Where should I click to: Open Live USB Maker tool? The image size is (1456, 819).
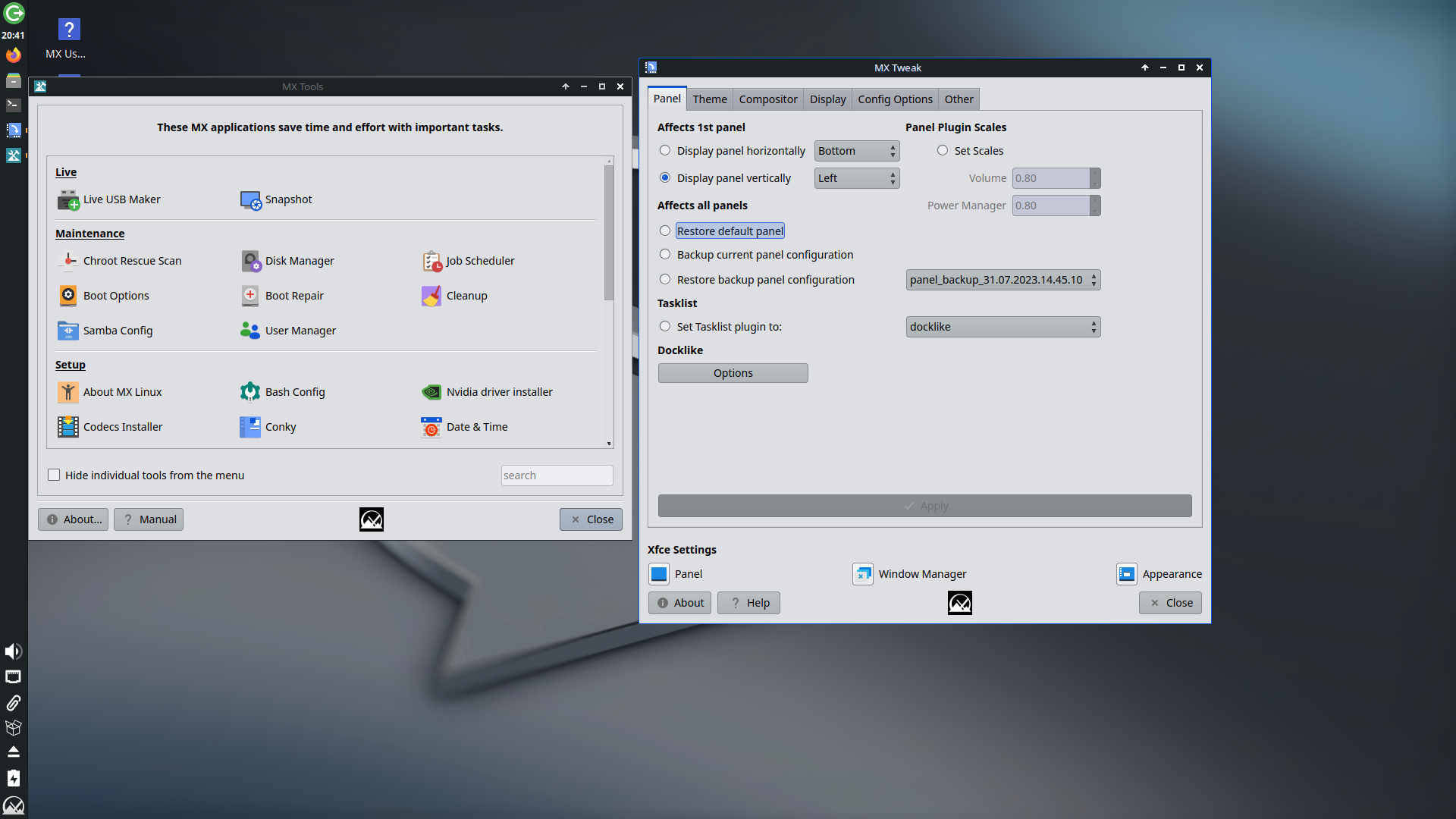109,199
